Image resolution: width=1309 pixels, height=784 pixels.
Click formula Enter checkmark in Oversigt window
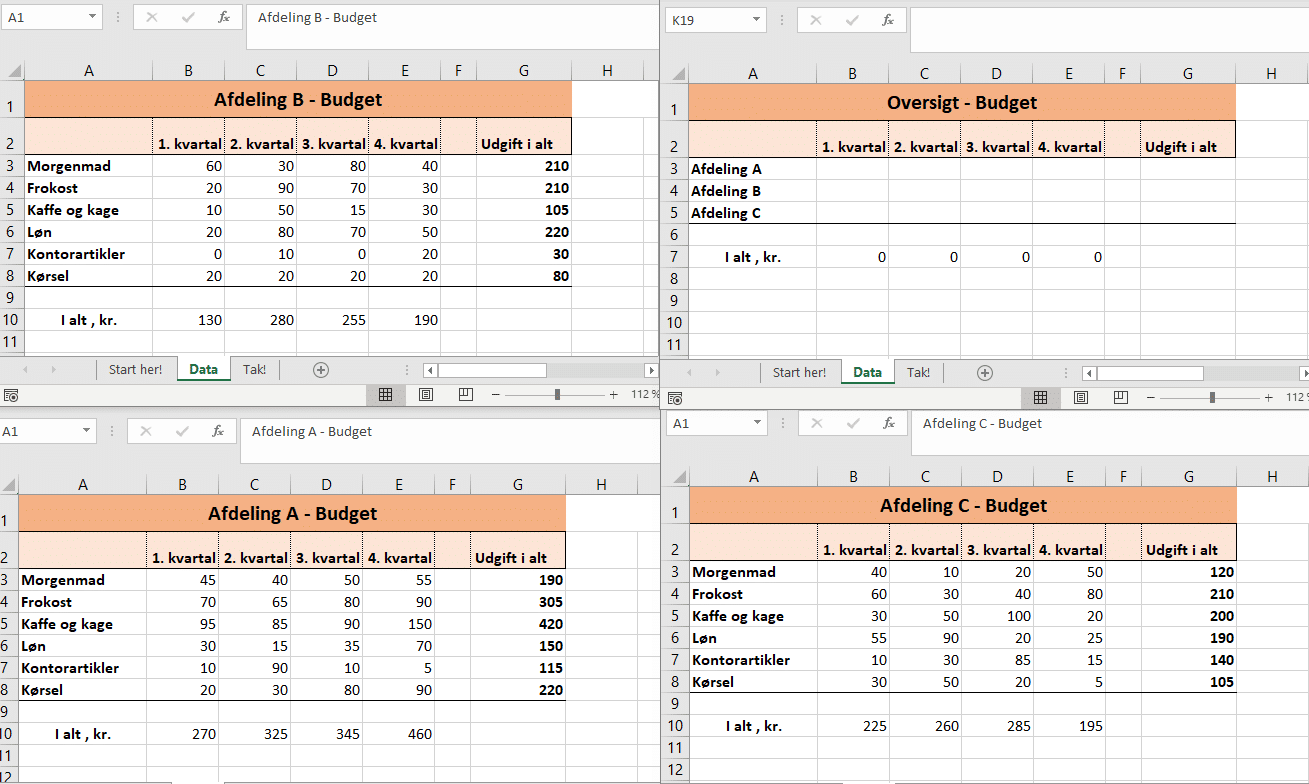click(852, 20)
